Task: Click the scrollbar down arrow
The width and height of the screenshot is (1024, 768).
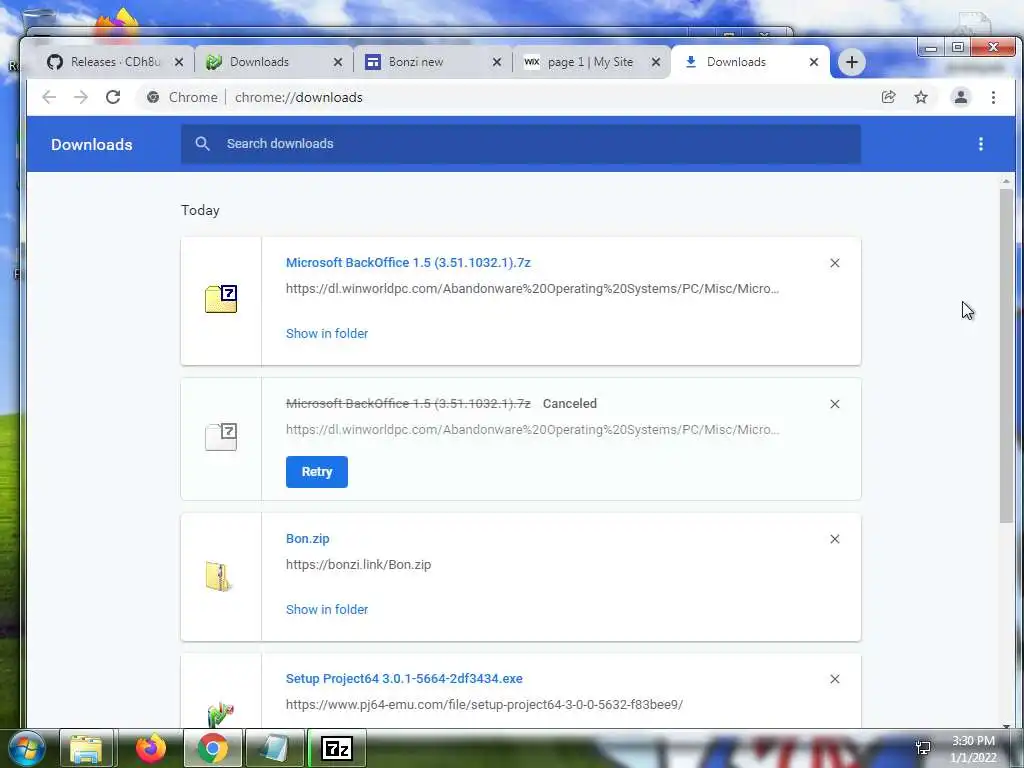Action: [1006, 724]
